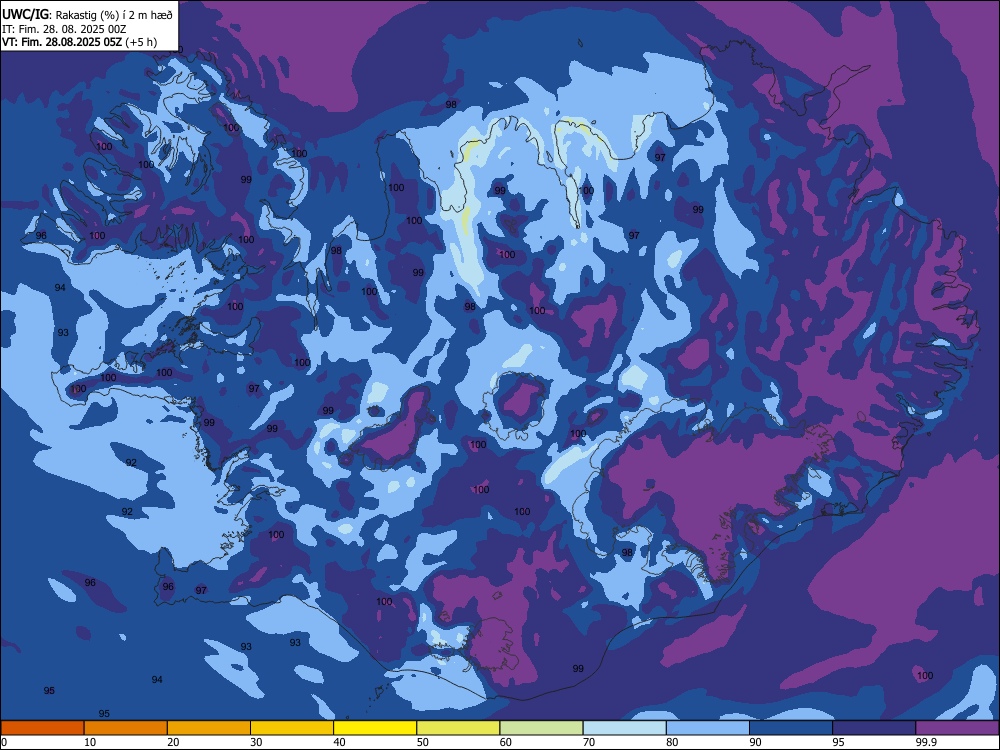
Task: Click the legend scale label 99.9
Action: pyautogui.click(x=925, y=742)
